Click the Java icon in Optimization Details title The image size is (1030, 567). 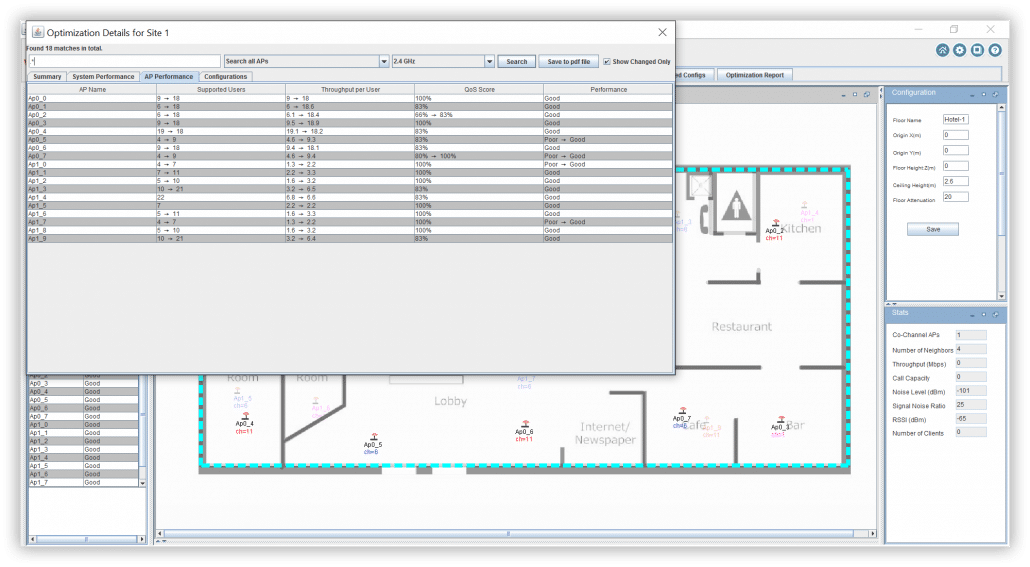37,32
